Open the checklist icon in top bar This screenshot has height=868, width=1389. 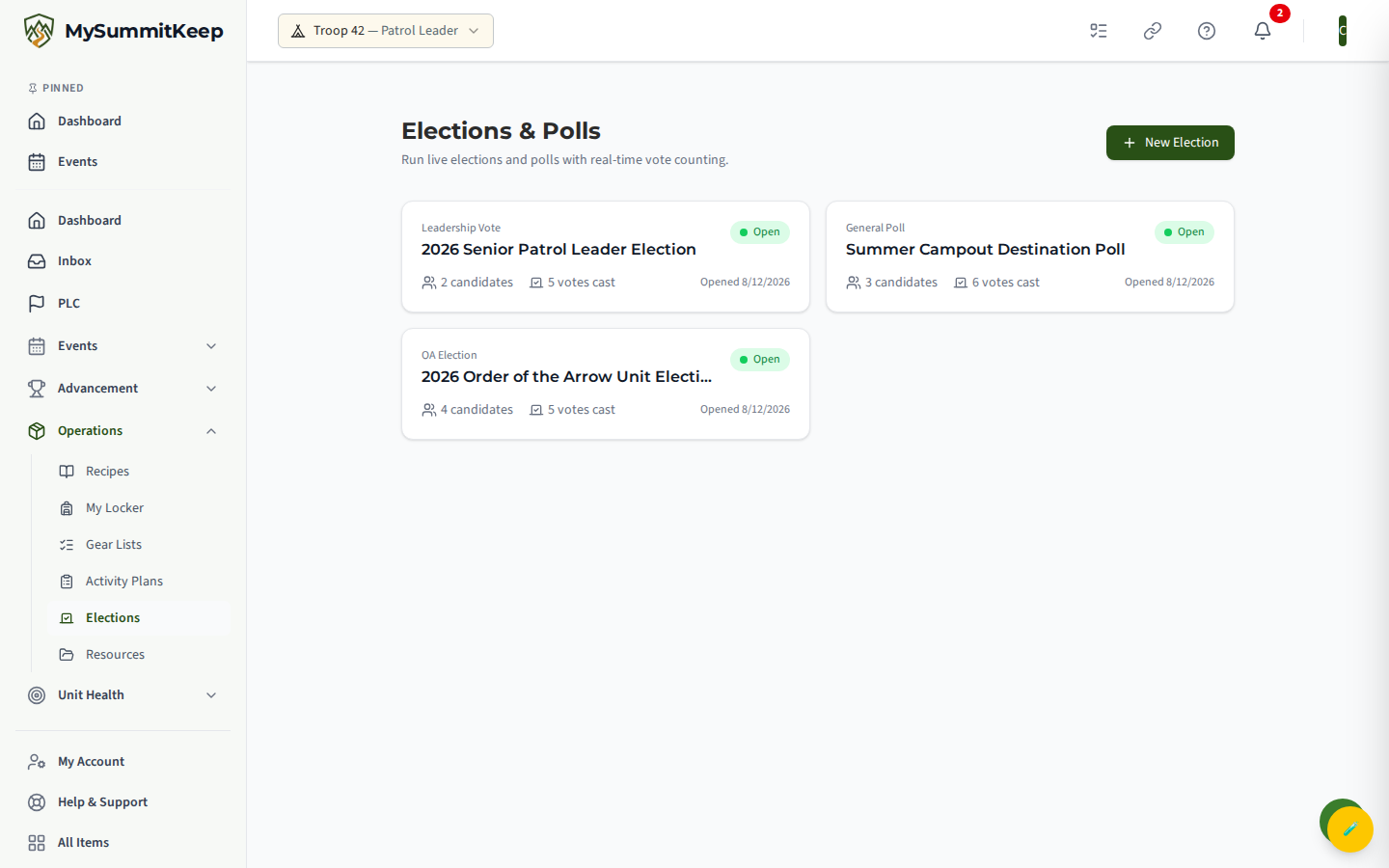(x=1099, y=31)
